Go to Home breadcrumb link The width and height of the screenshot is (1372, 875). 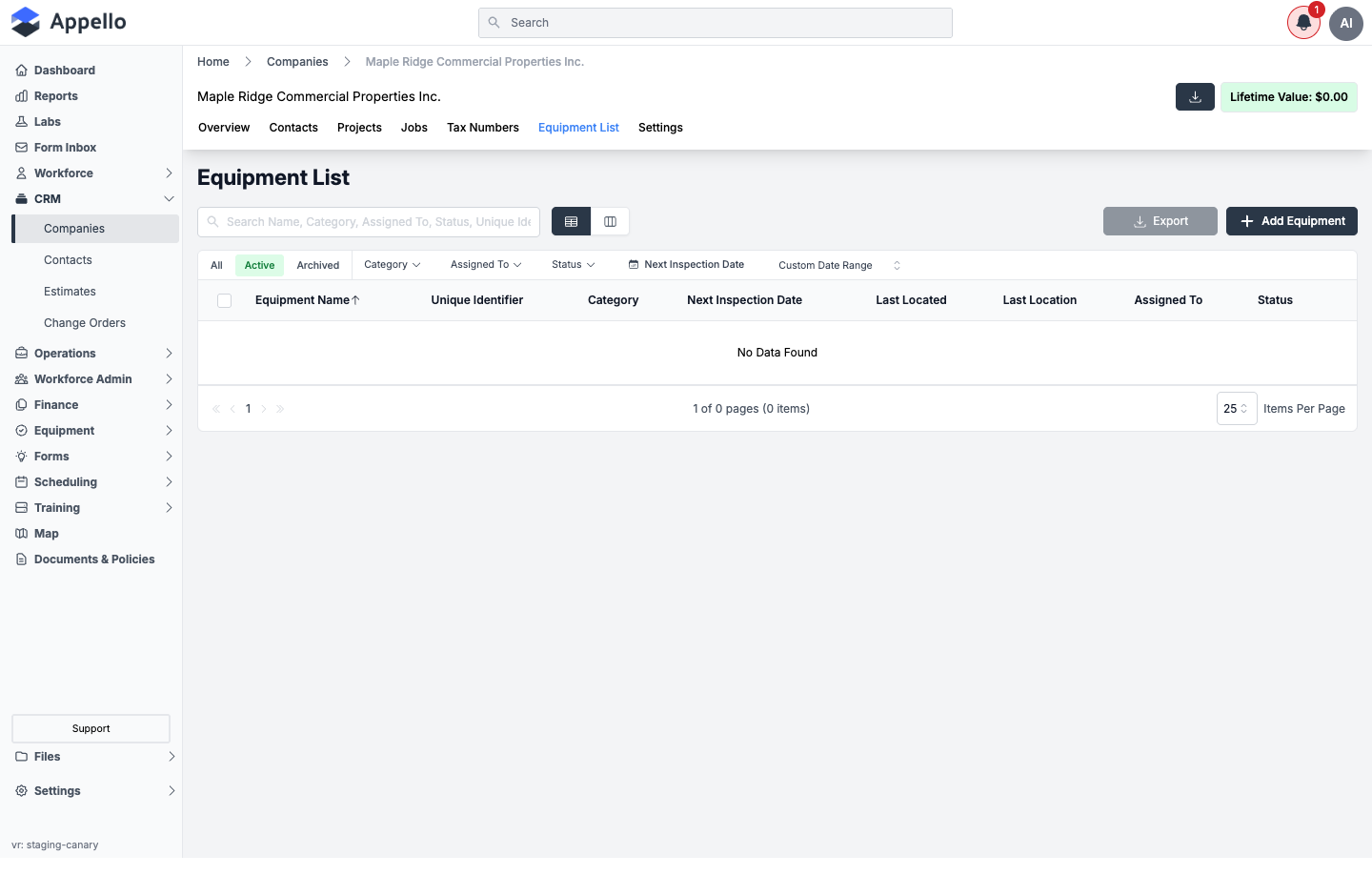pyautogui.click(x=213, y=62)
